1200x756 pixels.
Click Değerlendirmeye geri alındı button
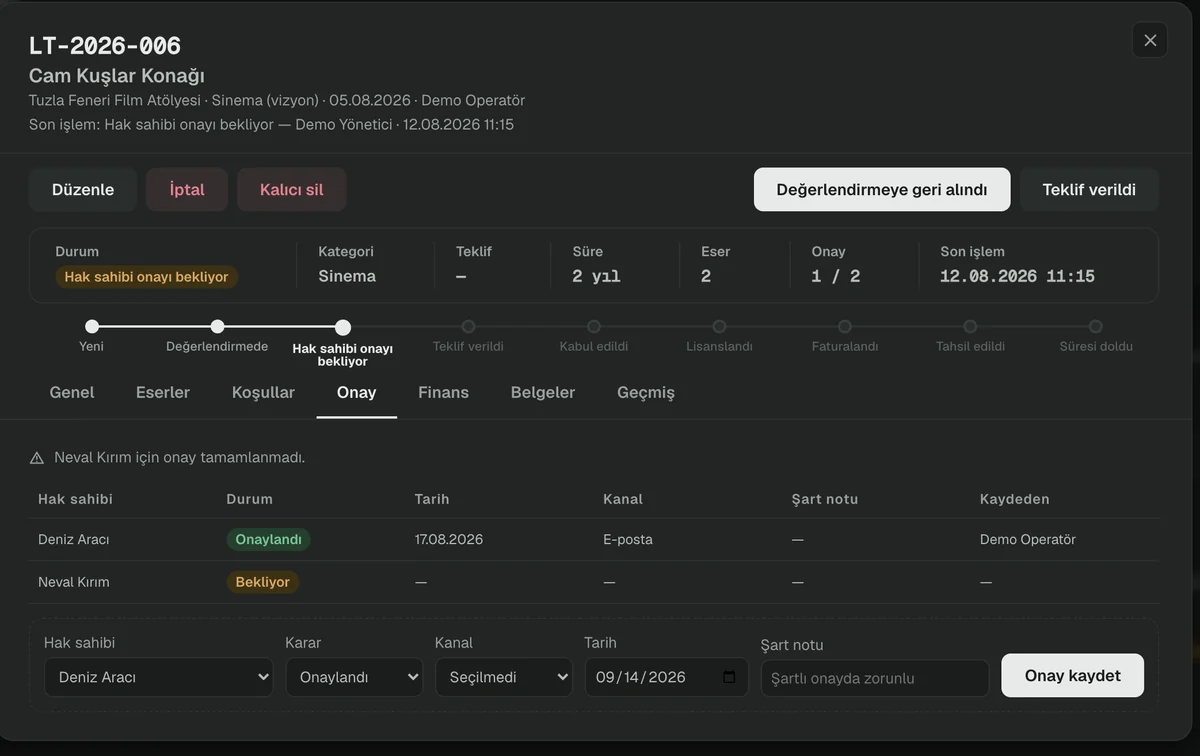[882, 189]
